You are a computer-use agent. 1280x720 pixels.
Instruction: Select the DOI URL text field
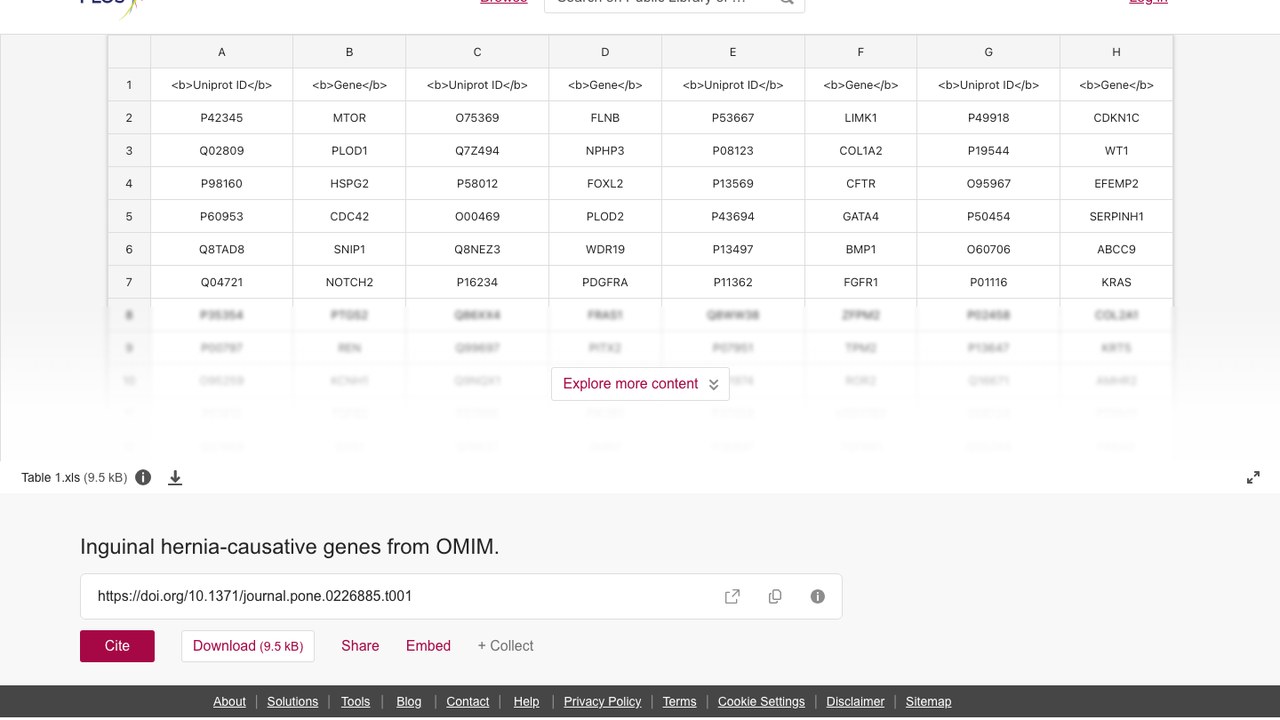461,596
